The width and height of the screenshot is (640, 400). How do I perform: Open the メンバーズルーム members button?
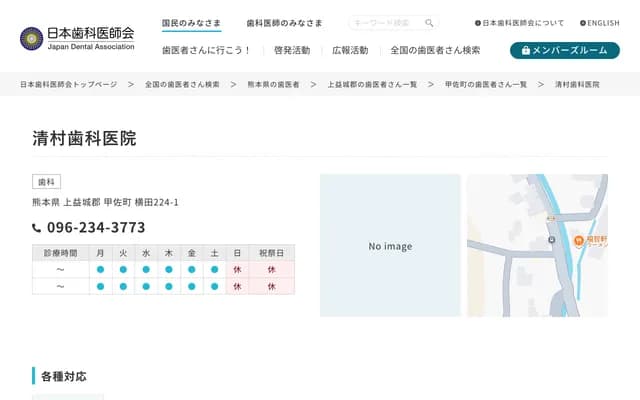(x=564, y=50)
